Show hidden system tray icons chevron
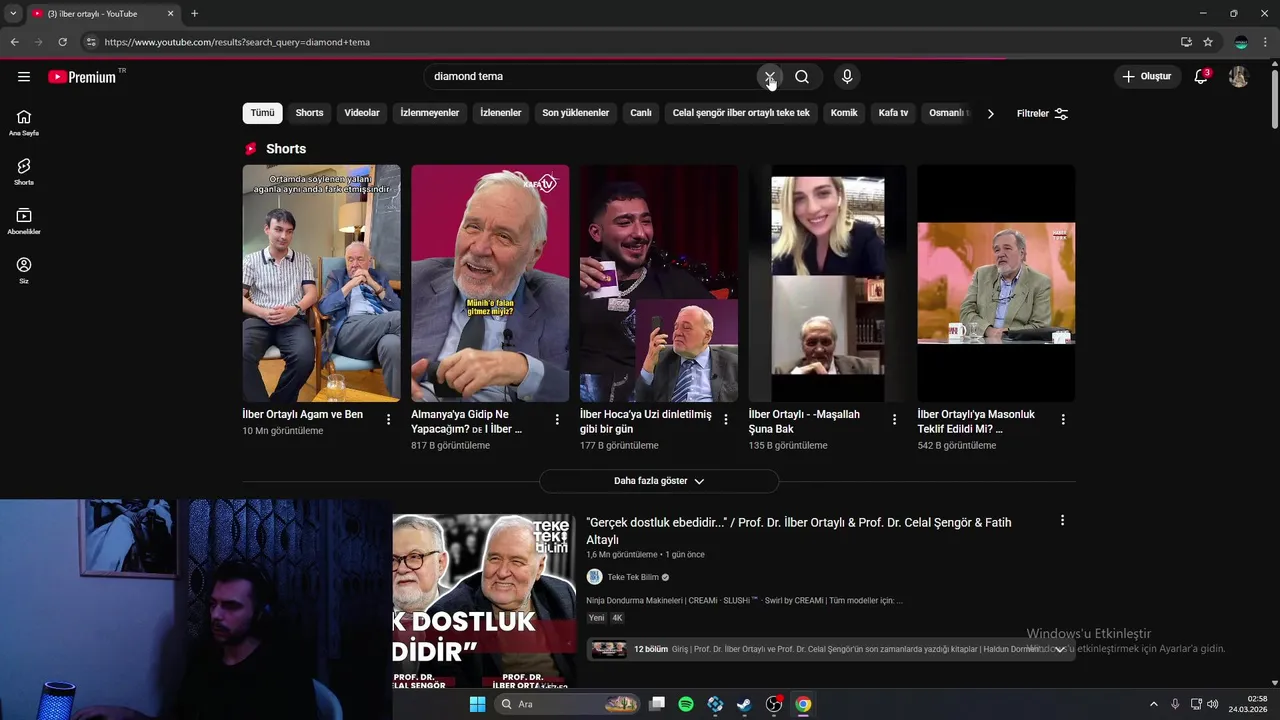The image size is (1280, 720). (x=1153, y=704)
